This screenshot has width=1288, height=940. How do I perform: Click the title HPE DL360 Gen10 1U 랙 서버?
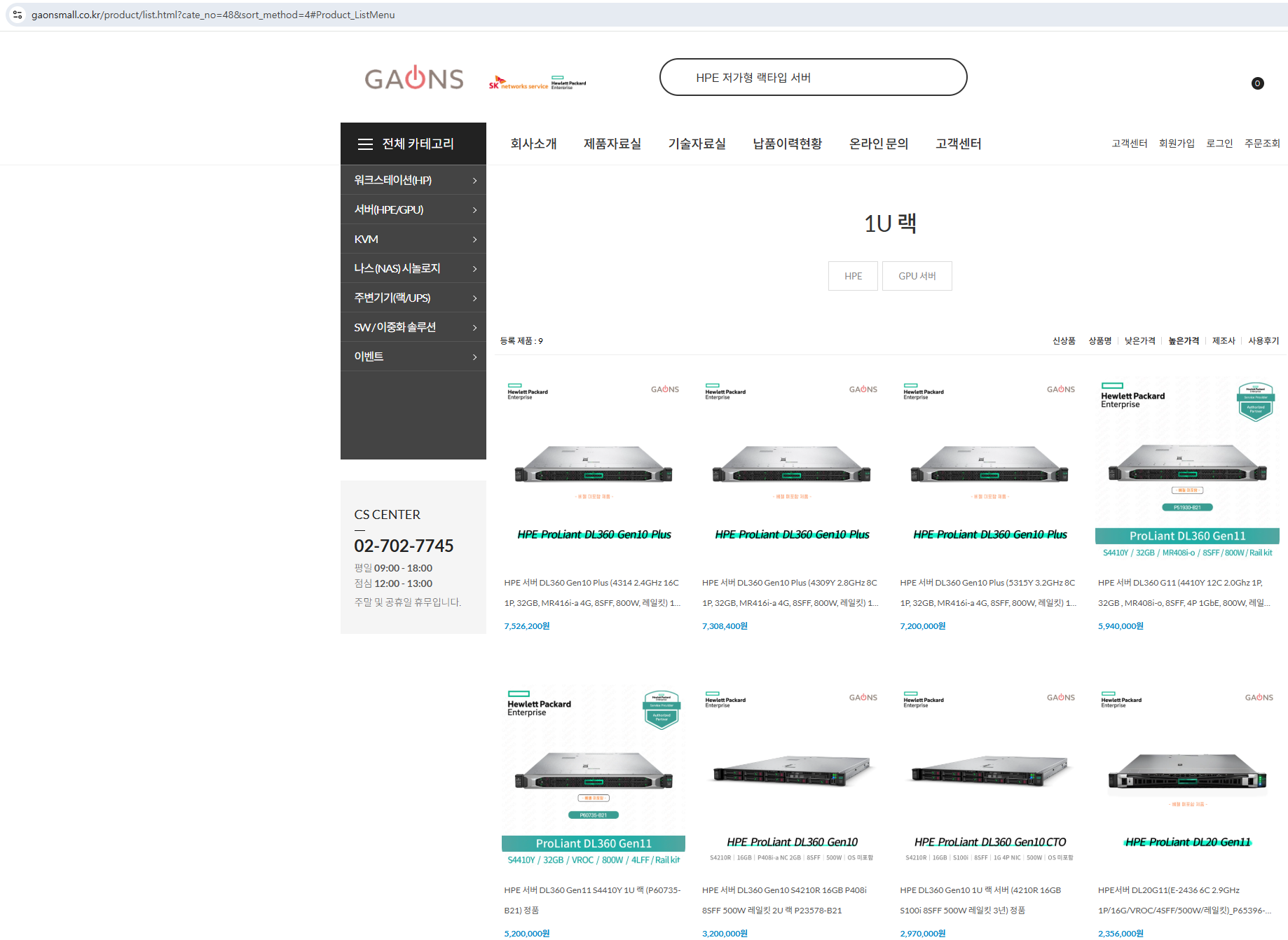(x=981, y=900)
